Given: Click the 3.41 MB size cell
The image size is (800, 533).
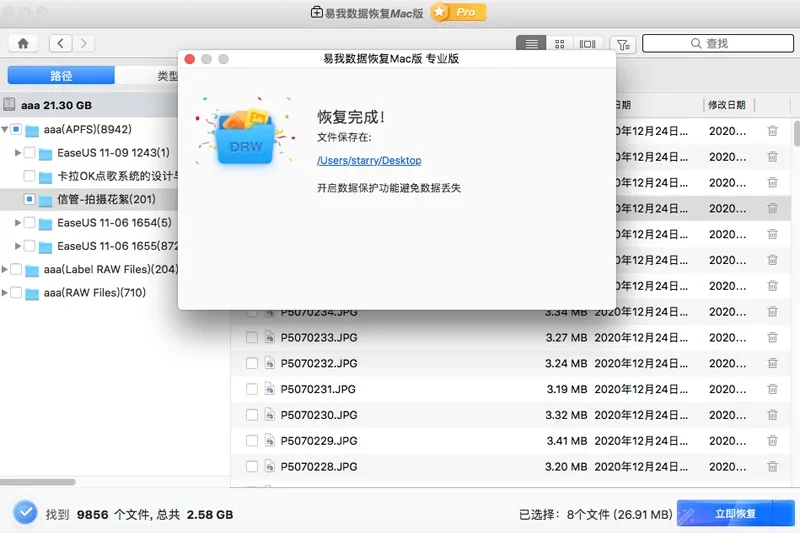Looking at the screenshot, I should click(566, 441).
